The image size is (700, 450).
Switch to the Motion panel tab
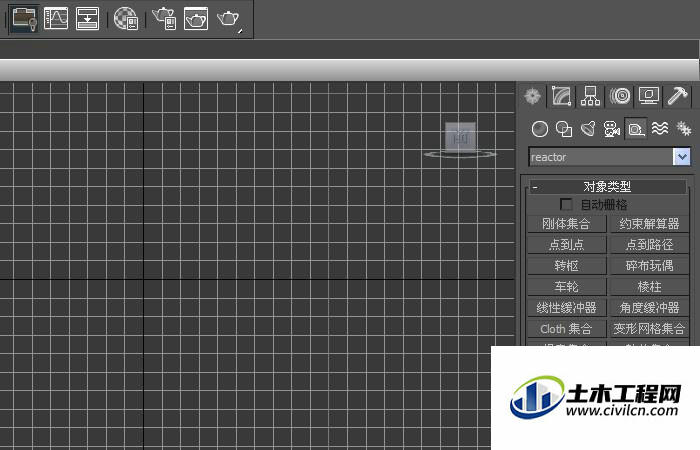point(620,96)
